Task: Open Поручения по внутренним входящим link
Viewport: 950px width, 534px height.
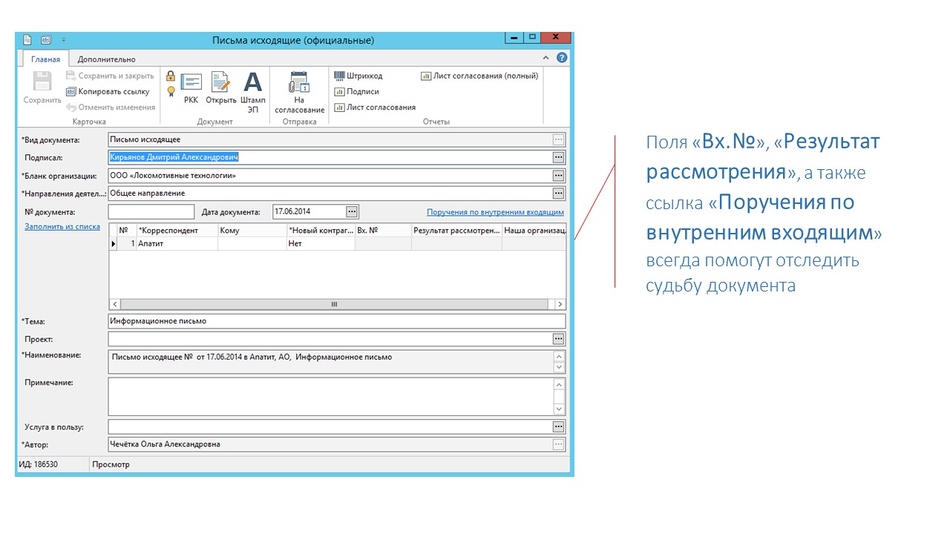Action: click(495, 212)
